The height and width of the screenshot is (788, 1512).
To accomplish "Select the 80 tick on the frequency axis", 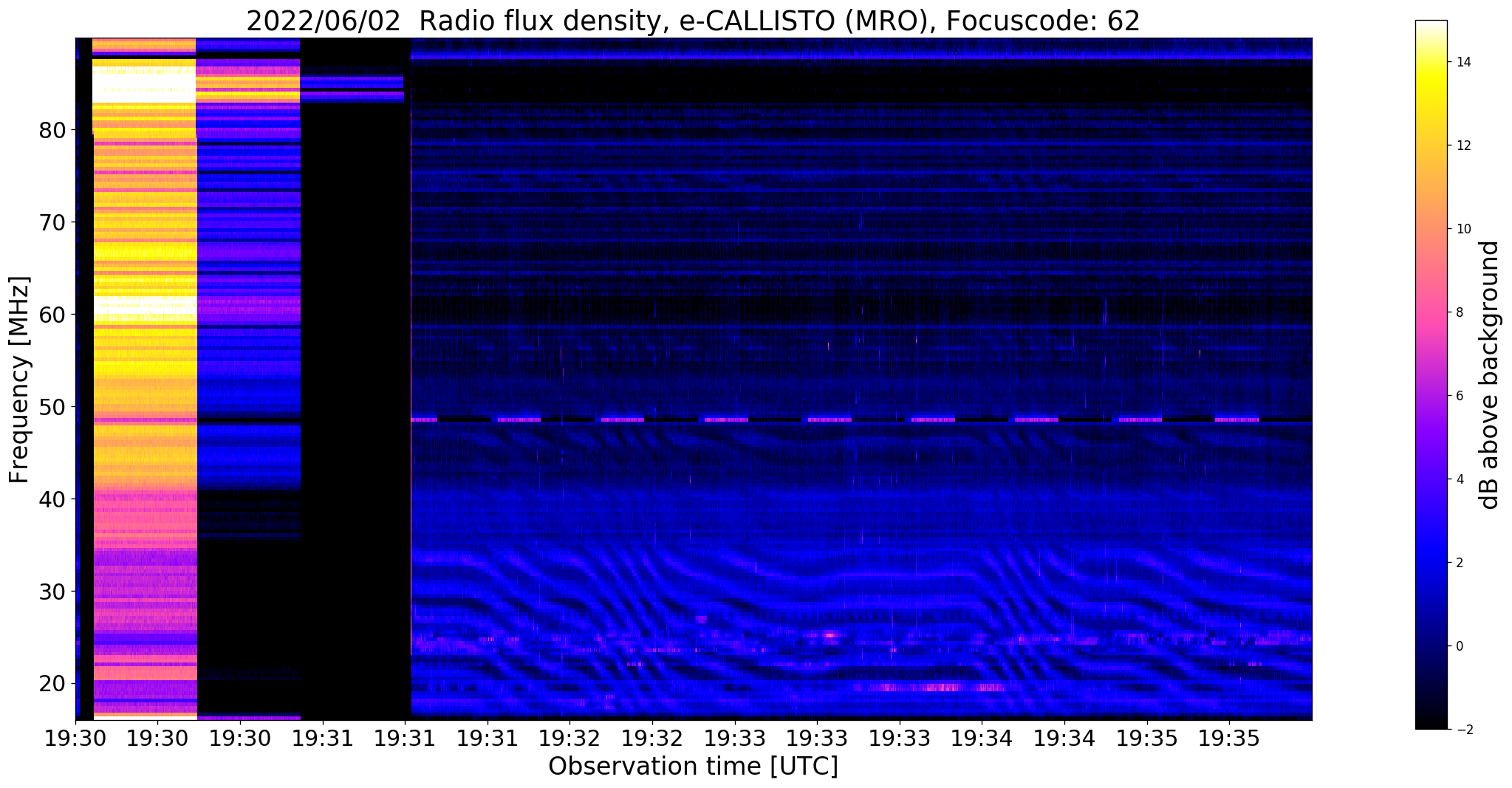I will (52, 130).
